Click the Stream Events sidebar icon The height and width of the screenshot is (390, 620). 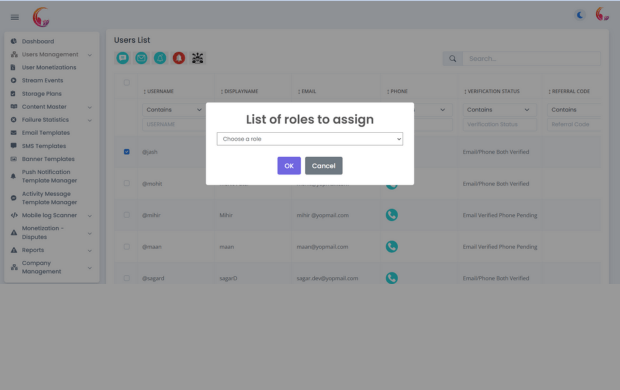click(13, 80)
